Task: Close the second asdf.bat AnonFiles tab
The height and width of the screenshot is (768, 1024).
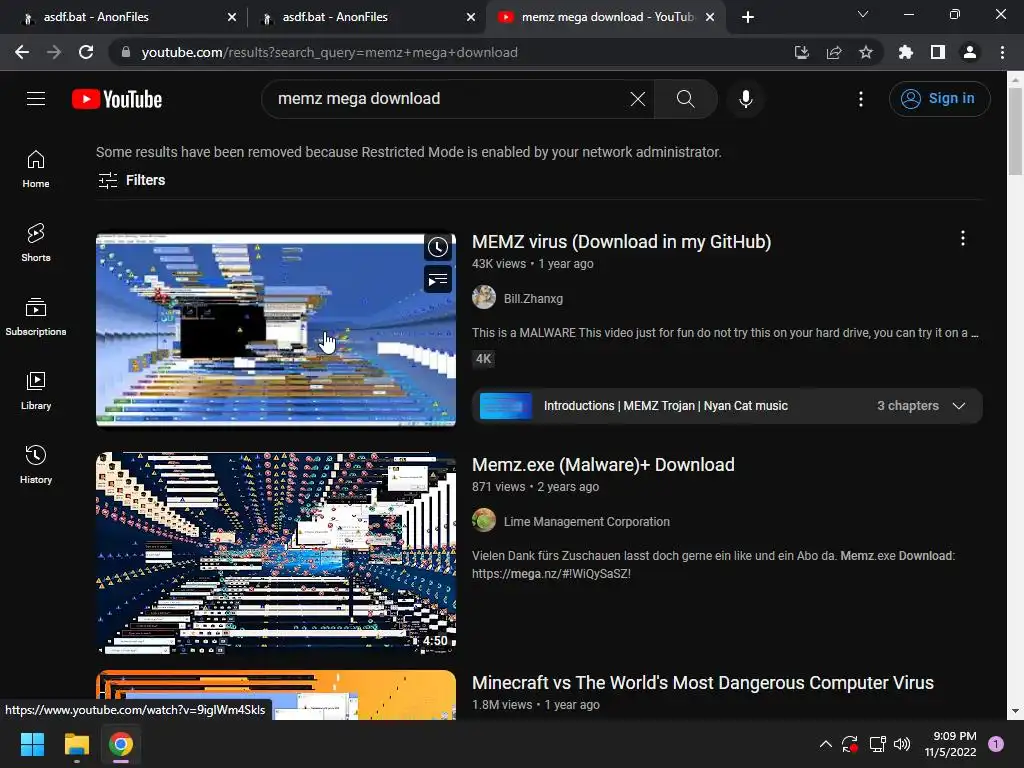Action: [471, 17]
